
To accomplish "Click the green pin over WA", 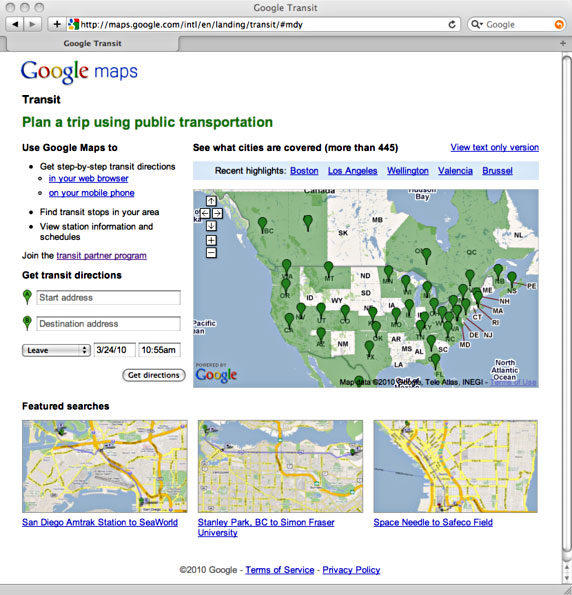I will click(x=287, y=266).
